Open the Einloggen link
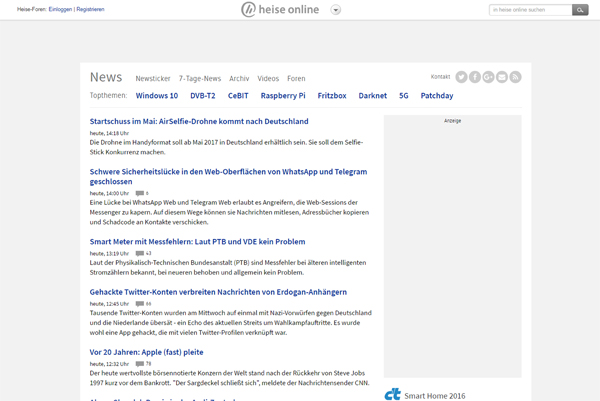The image size is (600, 401). click(x=60, y=9)
